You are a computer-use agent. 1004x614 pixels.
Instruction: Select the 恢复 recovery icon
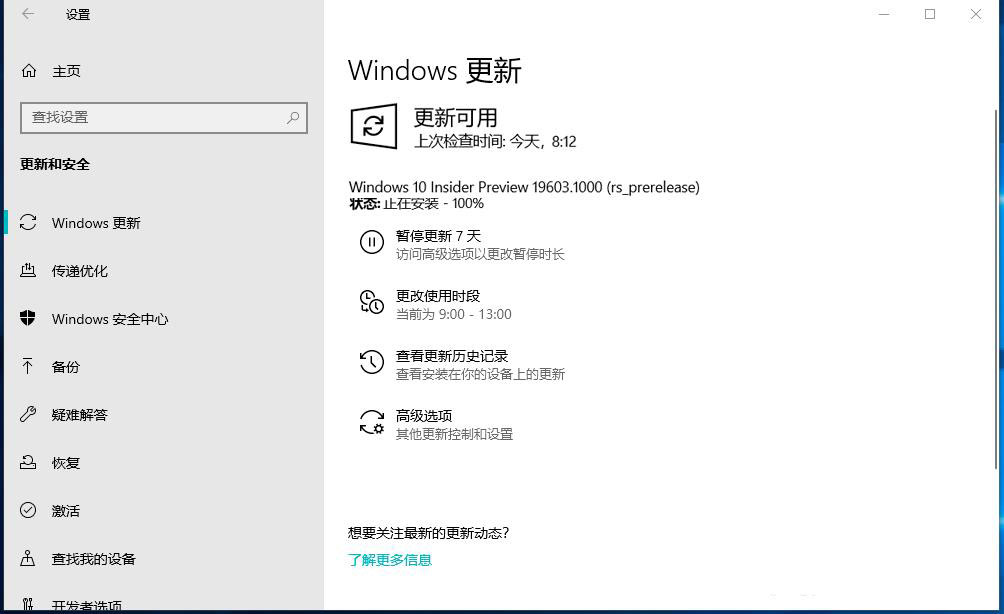(28, 462)
